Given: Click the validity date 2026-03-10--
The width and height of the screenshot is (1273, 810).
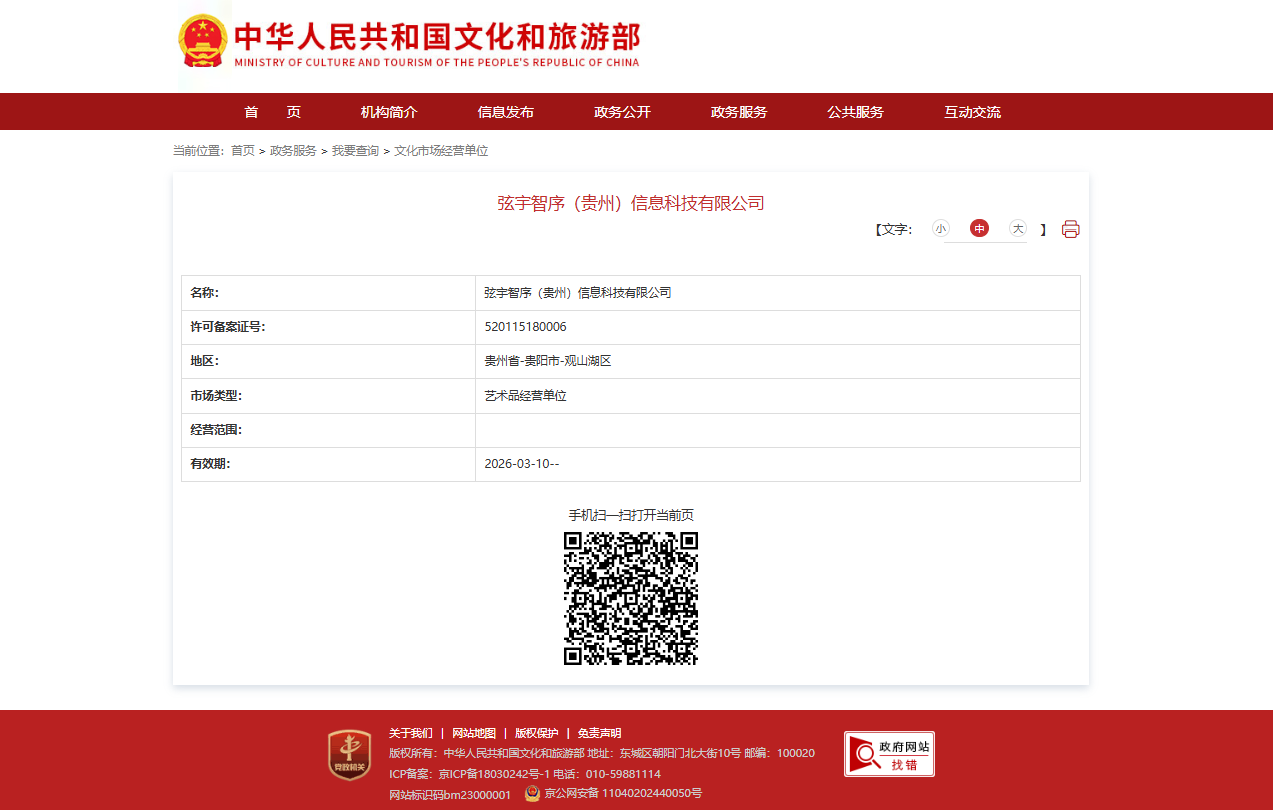Looking at the screenshot, I should tap(522, 464).
